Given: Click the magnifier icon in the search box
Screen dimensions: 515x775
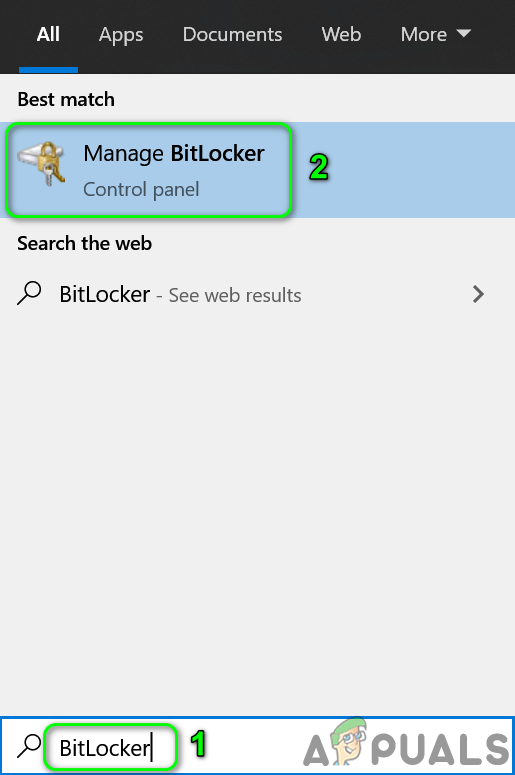Looking at the screenshot, I should pyautogui.click(x=29, y=745).
